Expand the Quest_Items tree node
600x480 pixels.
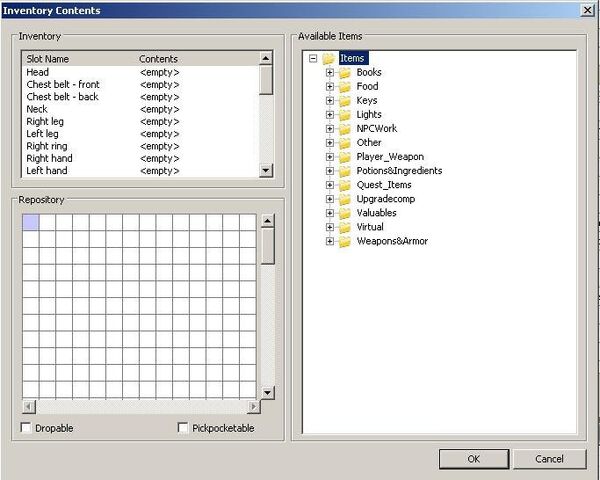tap(329, 185)
